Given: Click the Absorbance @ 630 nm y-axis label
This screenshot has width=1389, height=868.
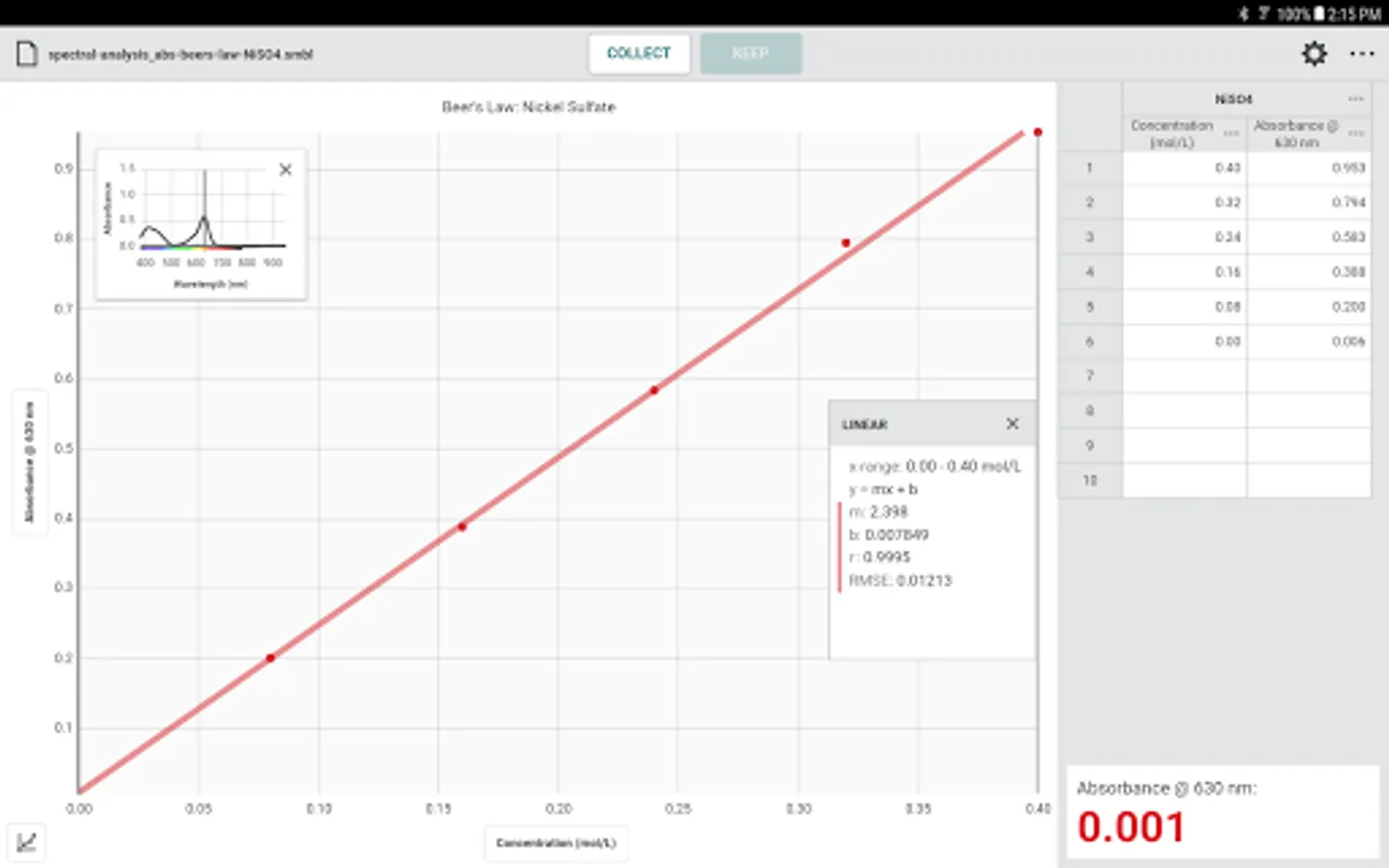Looking at the screenshot, I should [29, 462].
